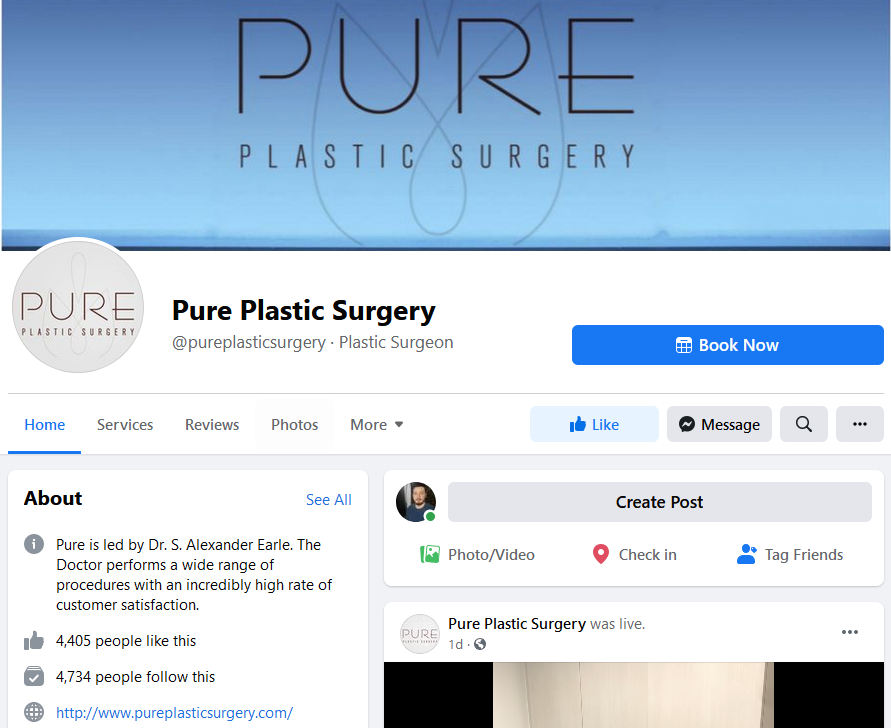Select the Photo/Video option

point(477,554)
